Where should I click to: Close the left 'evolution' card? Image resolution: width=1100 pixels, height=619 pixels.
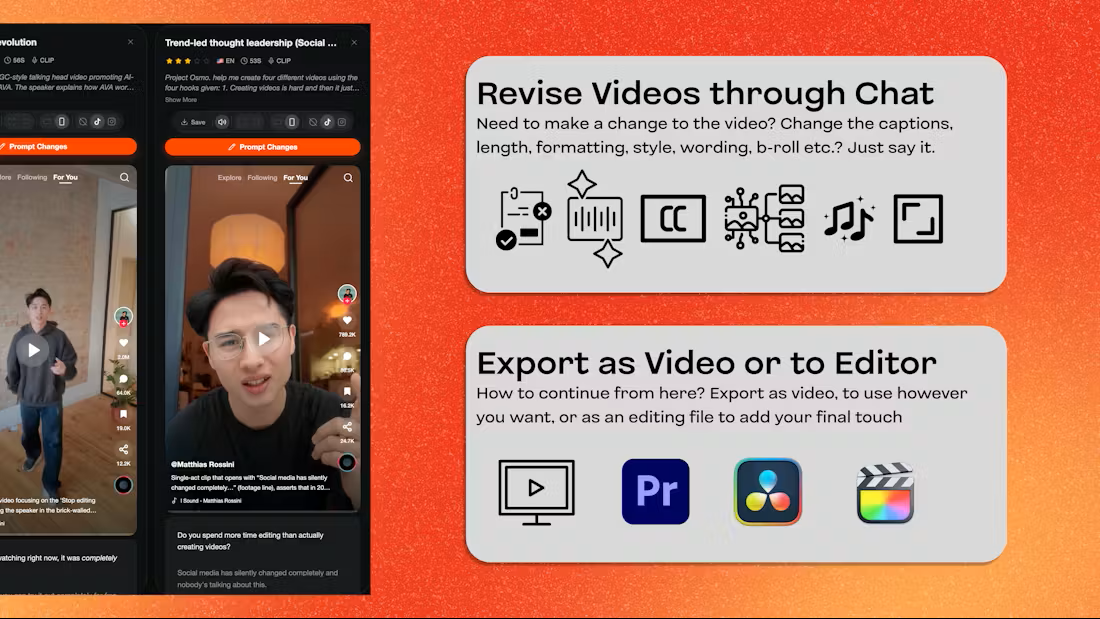pos(130,42)
